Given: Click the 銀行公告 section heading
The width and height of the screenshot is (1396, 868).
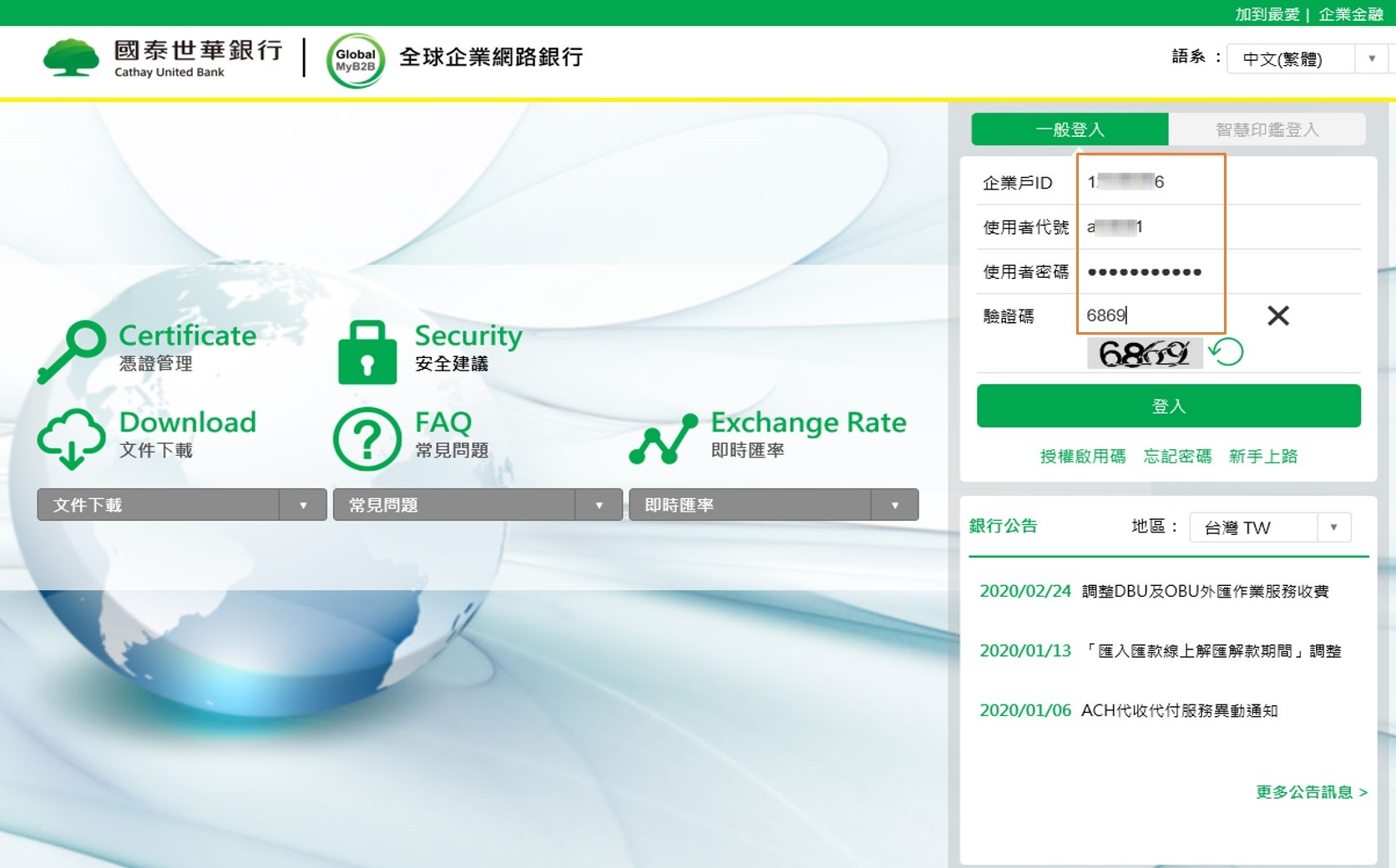Looking at the screenshot, I should [x=1003, y=526].
